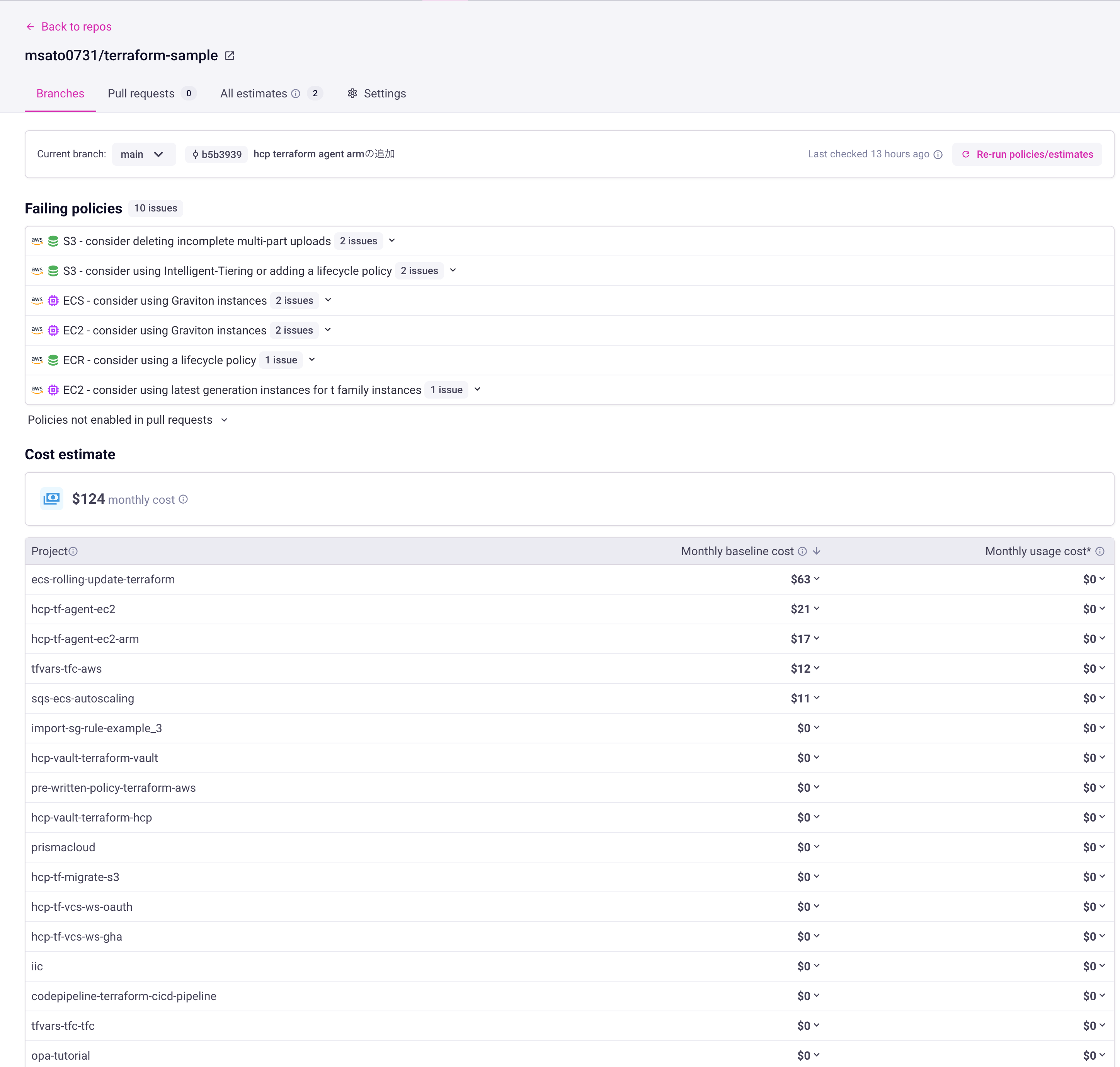This screenshot has width=1120, height=1067.
Task: Click green storage icon on ECR lifecycle row
Action: coord(53,361)
